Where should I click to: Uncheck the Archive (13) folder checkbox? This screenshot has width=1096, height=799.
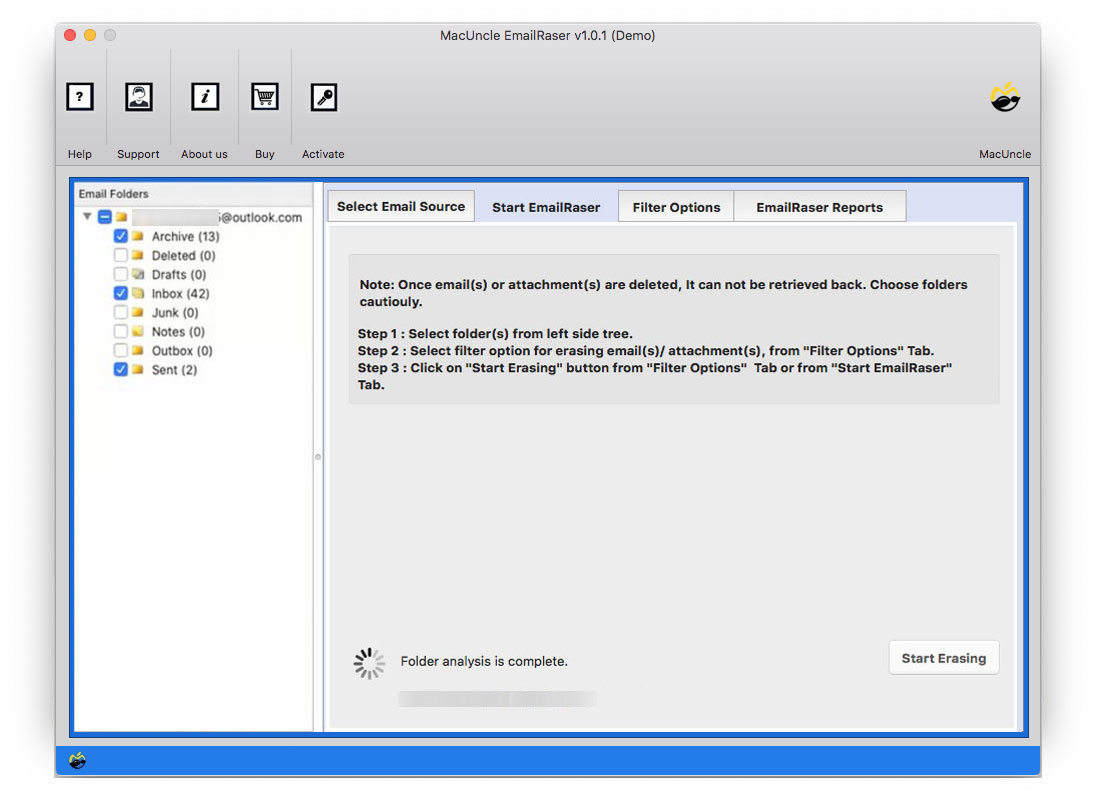click(120, 236)
